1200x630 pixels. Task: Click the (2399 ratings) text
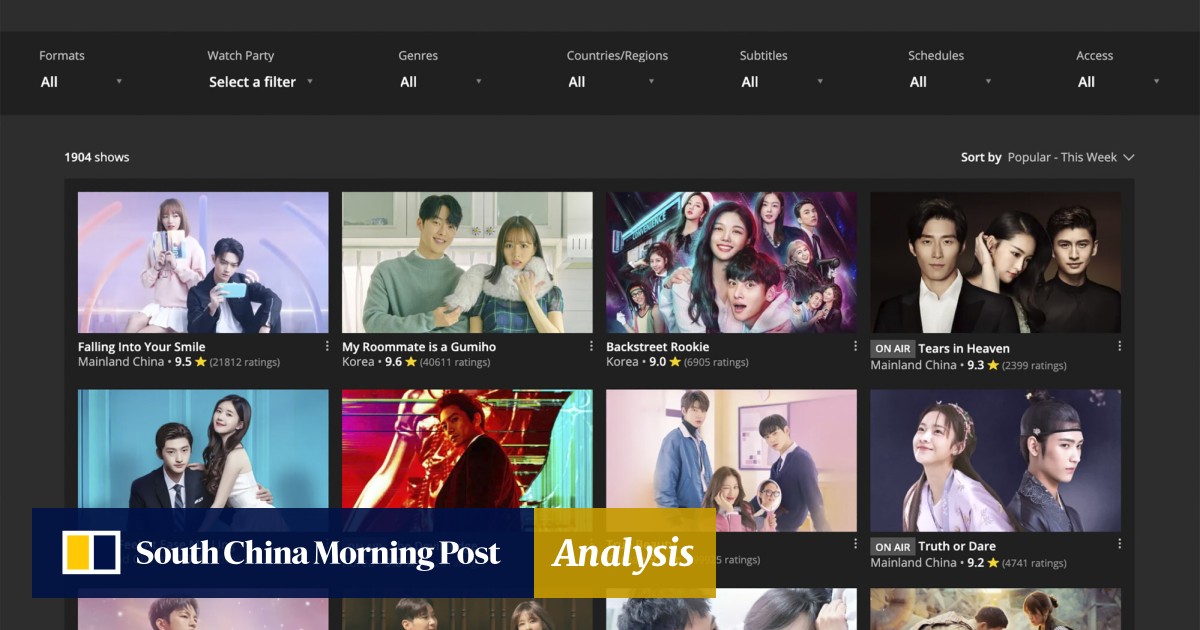pos(1034,365)
